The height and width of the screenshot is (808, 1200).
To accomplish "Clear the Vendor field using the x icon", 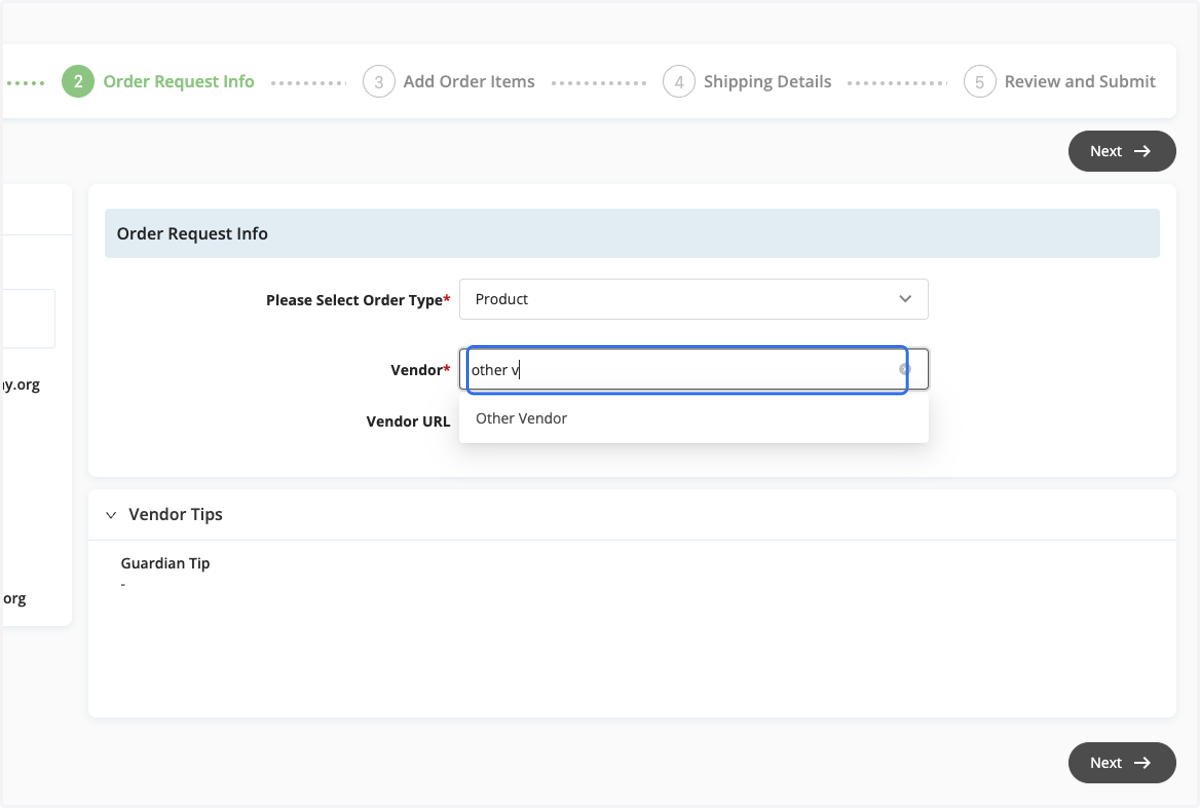I will [905, 370].
